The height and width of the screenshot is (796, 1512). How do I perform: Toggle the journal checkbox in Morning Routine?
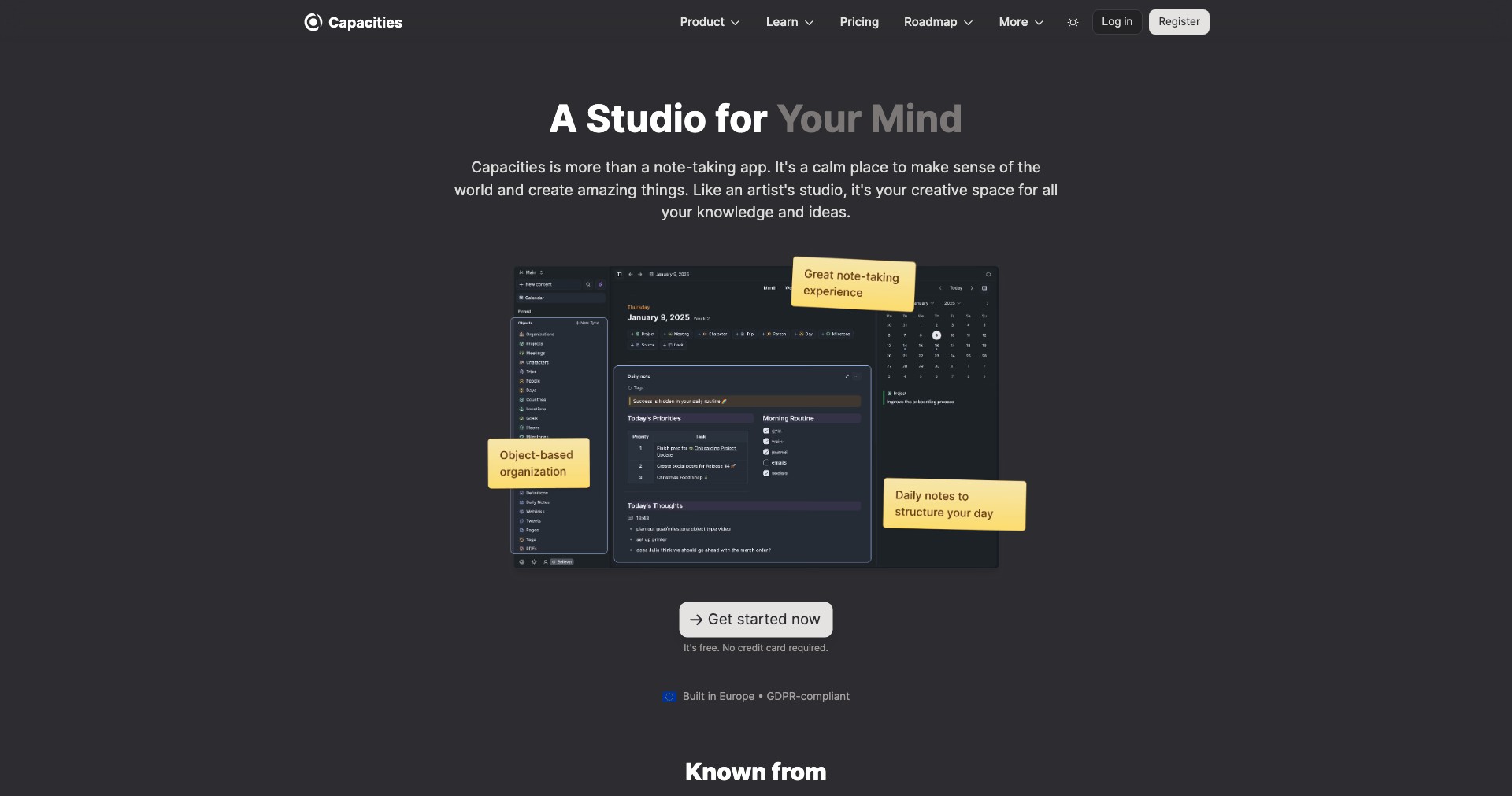766,452
